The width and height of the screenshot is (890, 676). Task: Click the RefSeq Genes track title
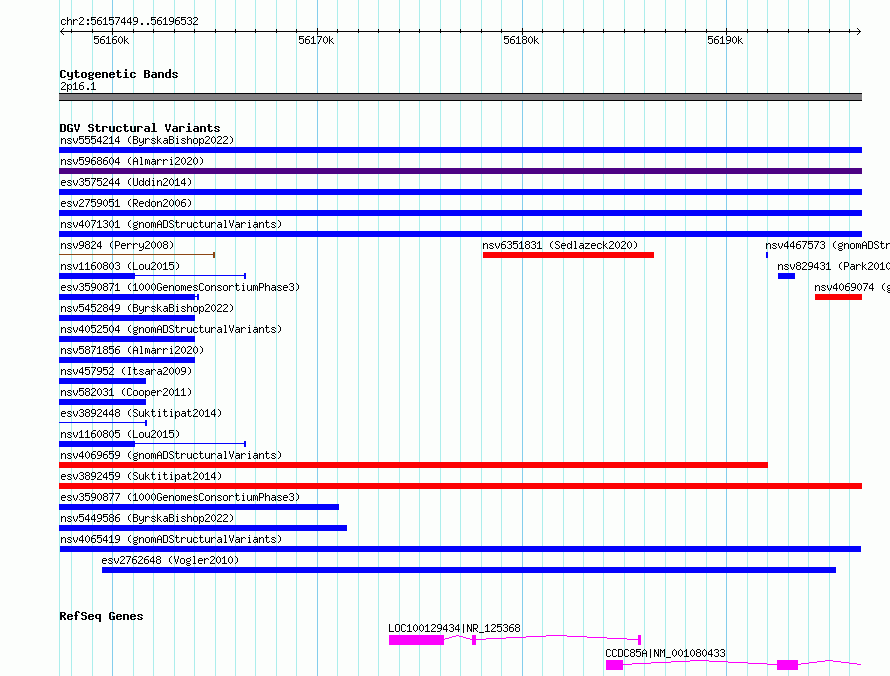pos(101,616)
